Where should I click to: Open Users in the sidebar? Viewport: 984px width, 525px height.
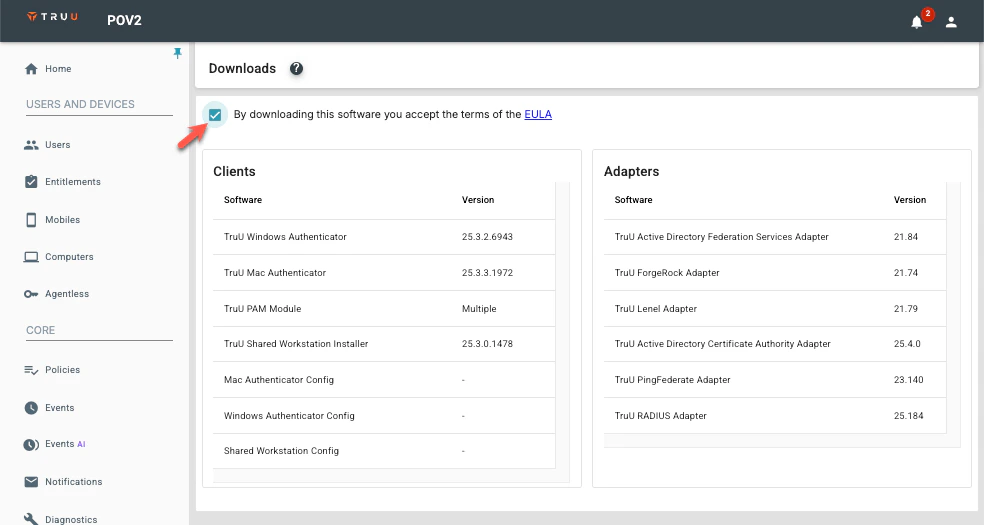click(58, 145)
